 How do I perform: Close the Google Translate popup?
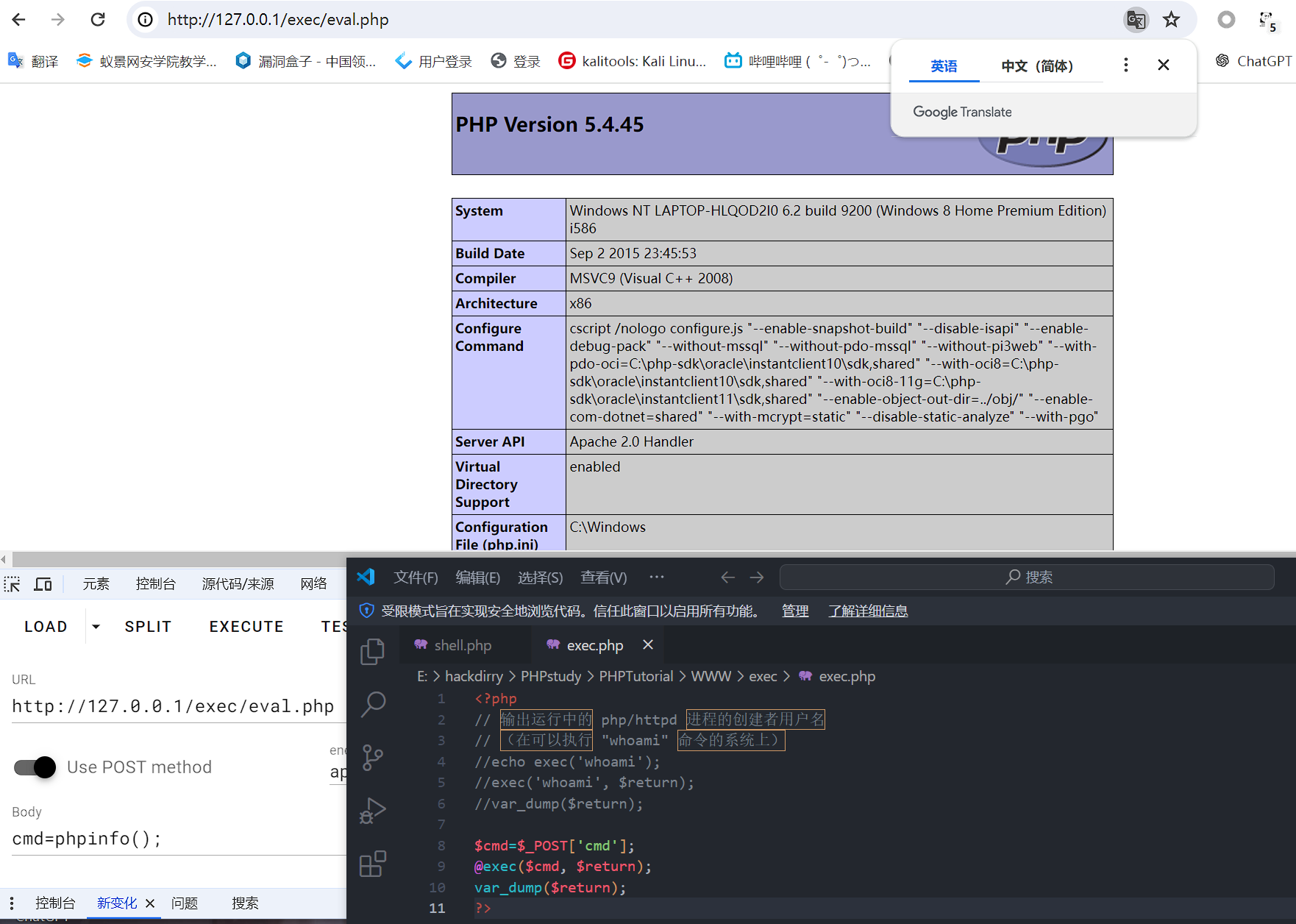tap(1164, 65)
